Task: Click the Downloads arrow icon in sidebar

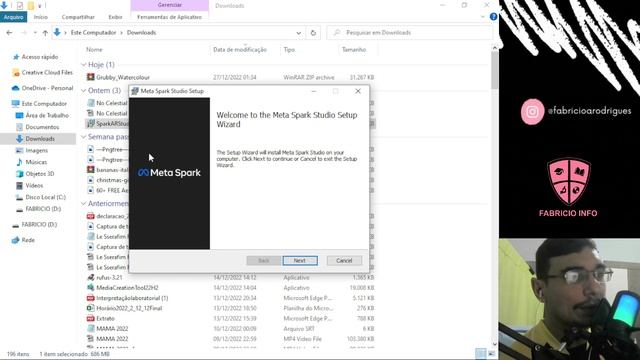Action: point(19,139)
